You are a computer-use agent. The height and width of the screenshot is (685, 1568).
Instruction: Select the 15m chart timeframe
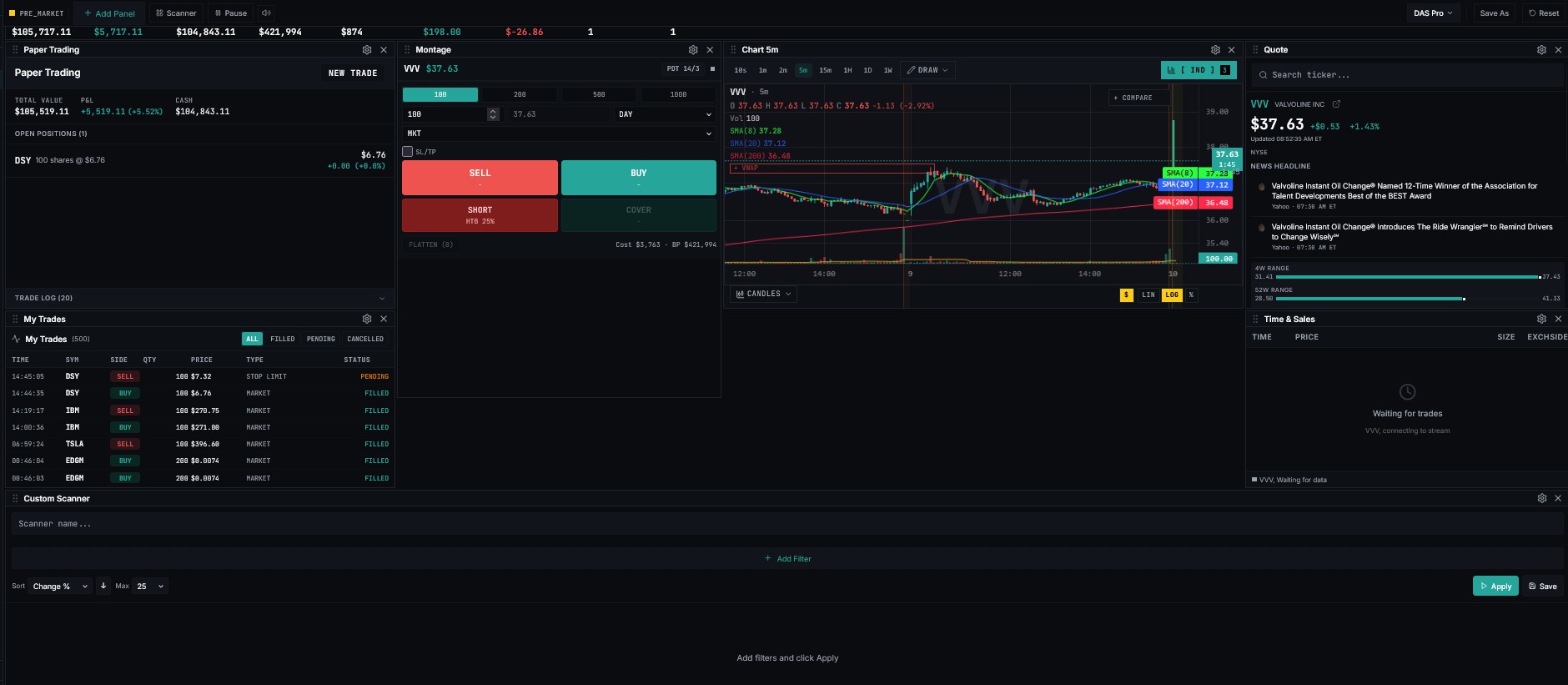click(825, 70)
